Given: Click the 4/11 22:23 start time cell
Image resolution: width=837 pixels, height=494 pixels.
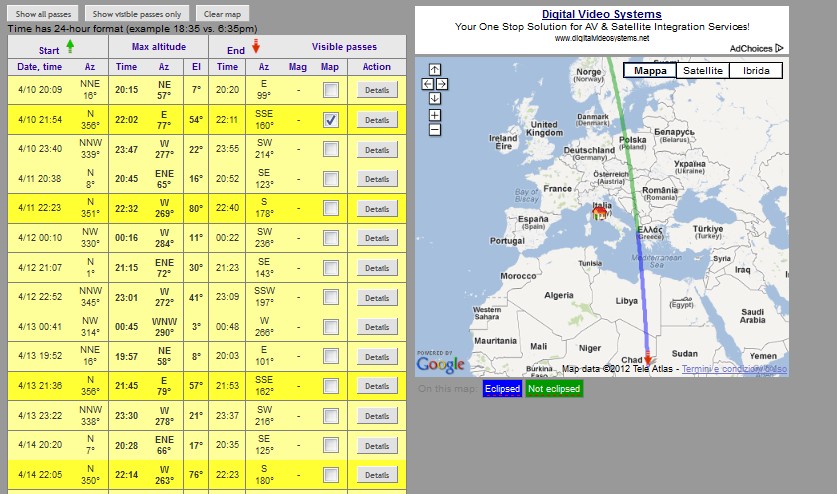Looking at the screenshot, I should 40,208.
